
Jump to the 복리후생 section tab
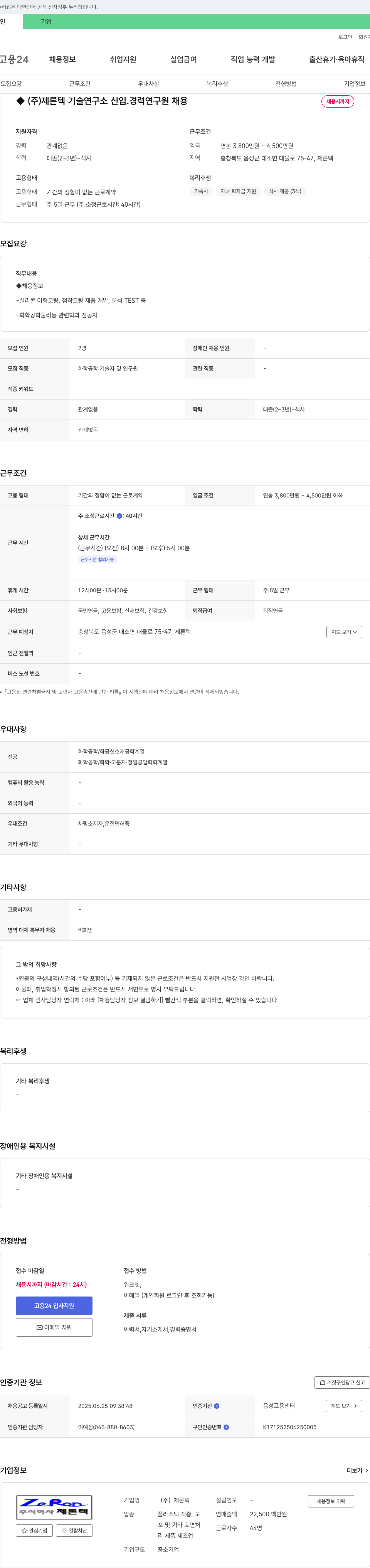(x=217, y=83)
